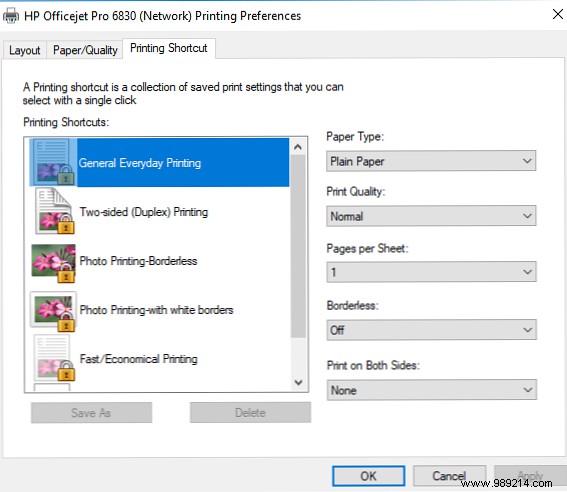Click the Fast/Economical Printing shortcut icon
This screenshot has height=492, width=567.
click(x=54, y=358)
